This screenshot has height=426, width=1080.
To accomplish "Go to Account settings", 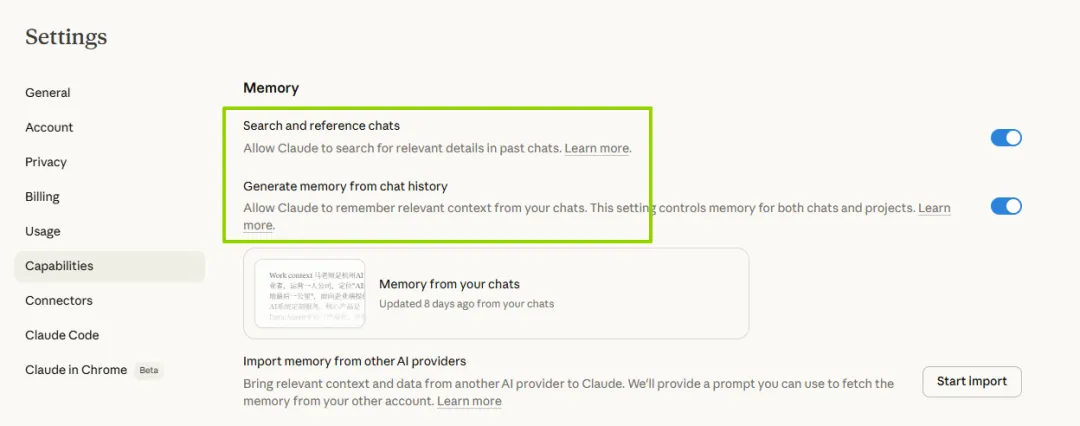I will click(49, 127).
